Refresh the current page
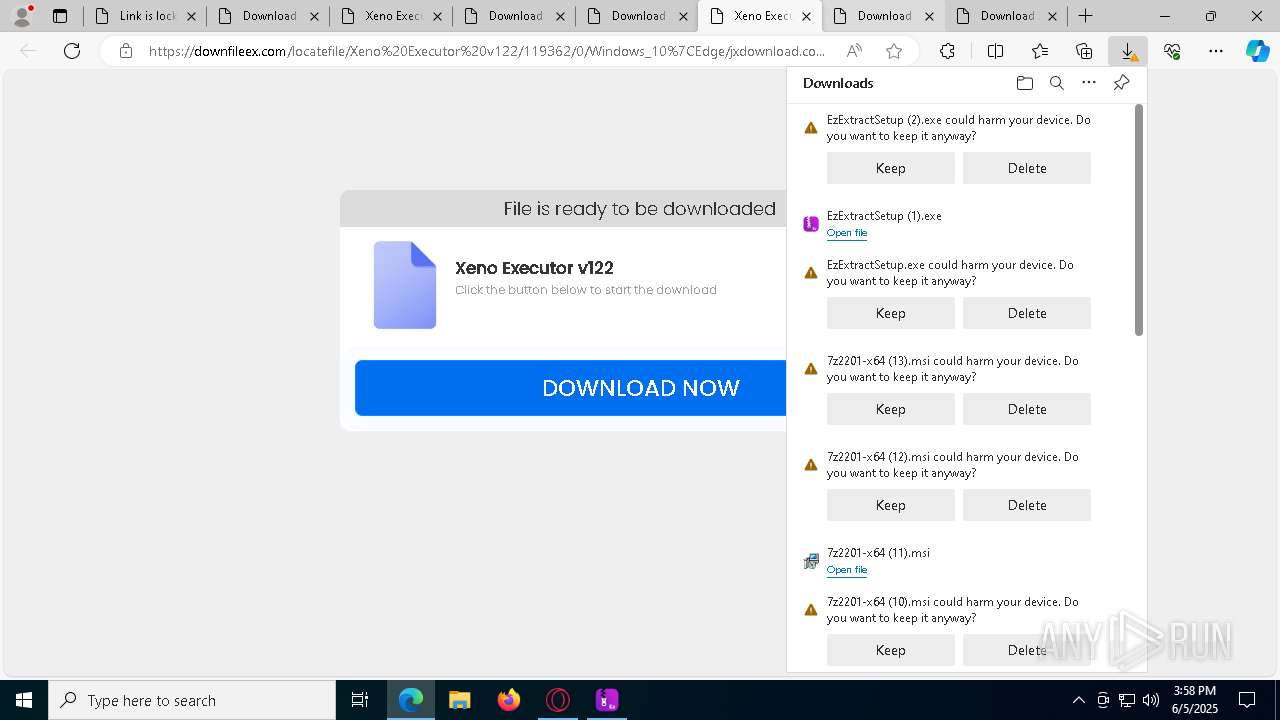Screen dimensions: 1280x720 pos(72,51)
